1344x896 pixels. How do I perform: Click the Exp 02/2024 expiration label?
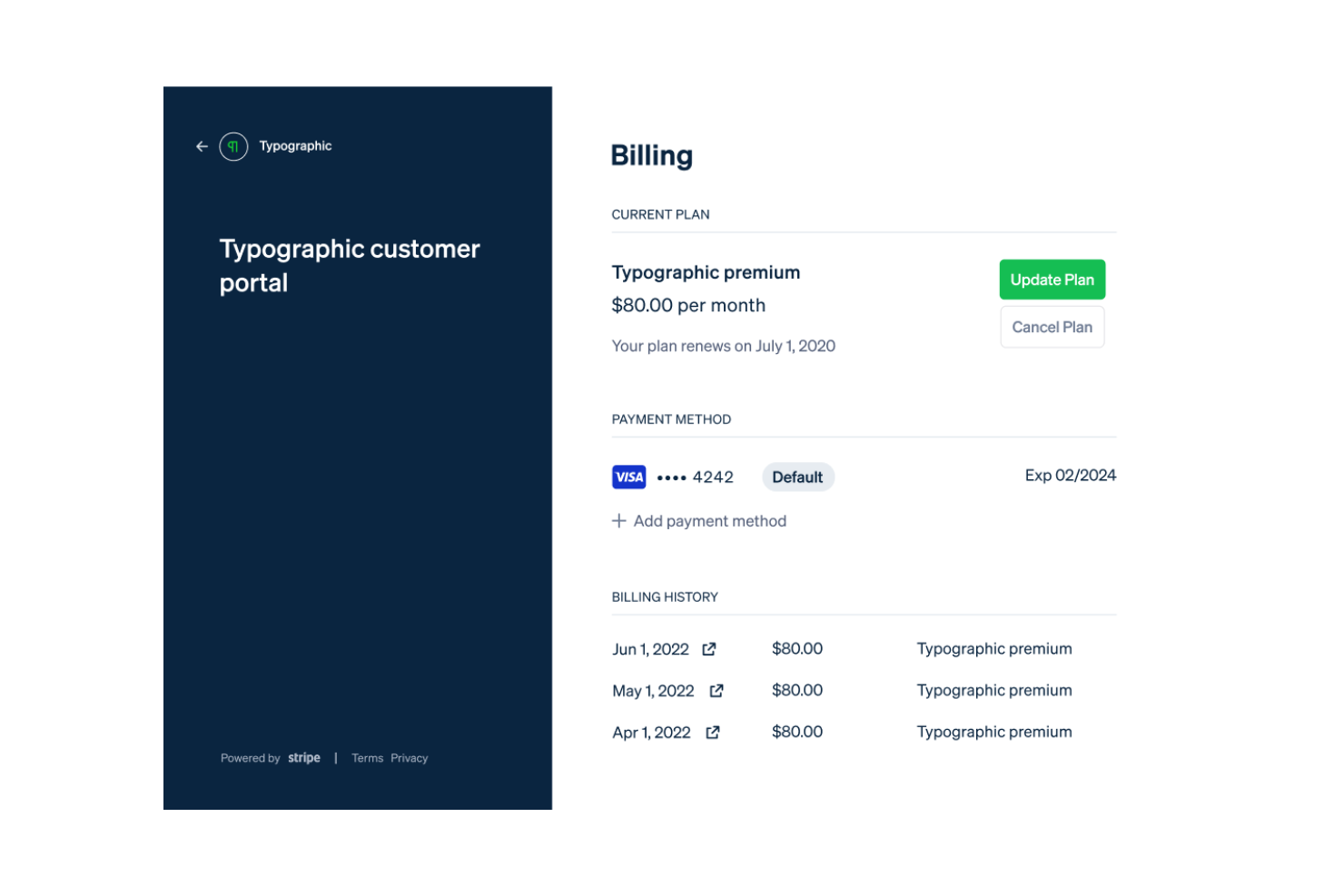(x=1070, y=475)
